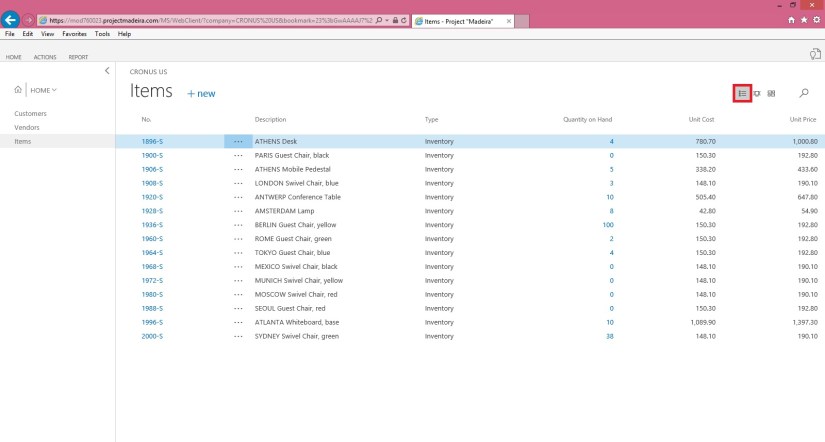Screen dimensions: 825x442
Task: Select Customers in the navigation pane
Action: 30,114
